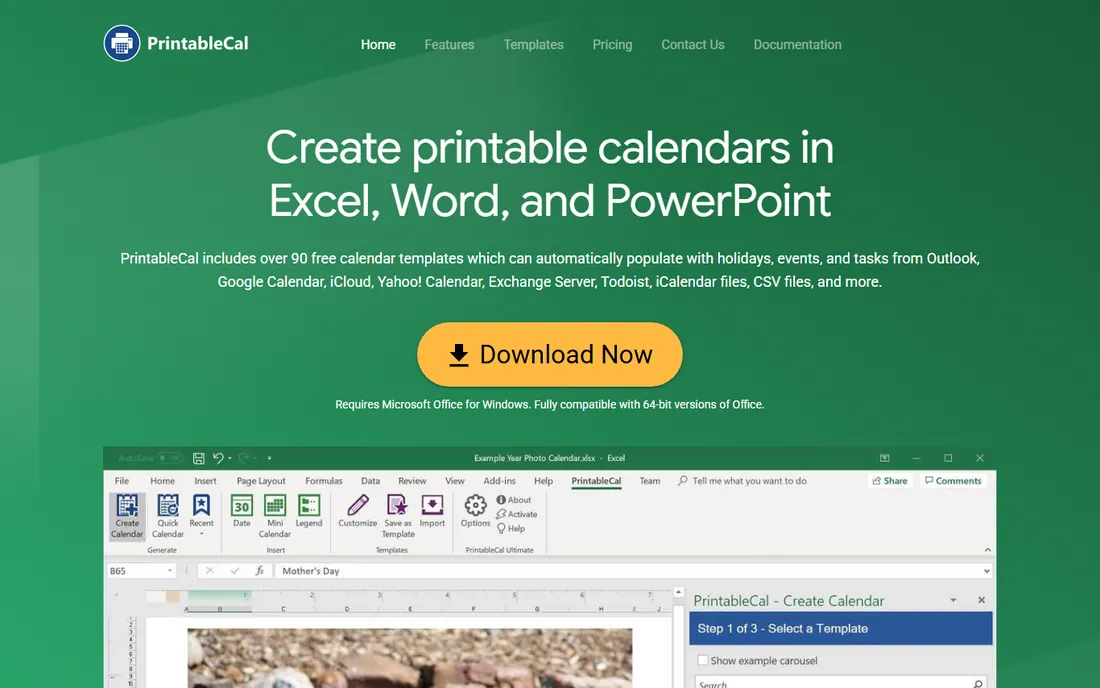This screenshot has height=688, width=1100.
Task: Click the Customize template icon
Action: pyautogui.click(x=358, y=511)
